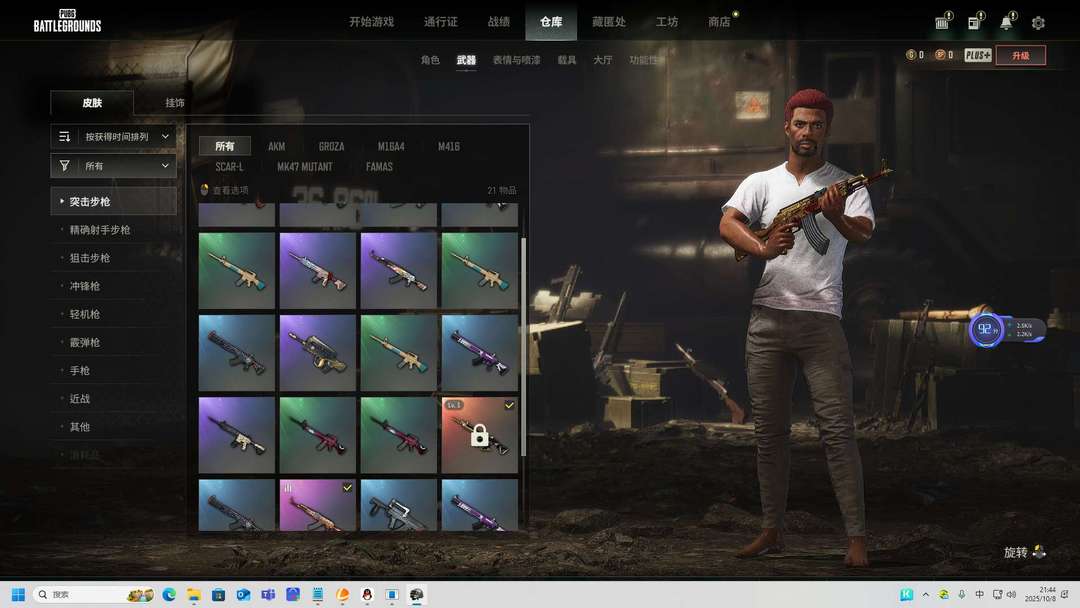The width and height of the screenshot is (1080, 608).
Task: Click the 查看选项 link
Action: 230,190
